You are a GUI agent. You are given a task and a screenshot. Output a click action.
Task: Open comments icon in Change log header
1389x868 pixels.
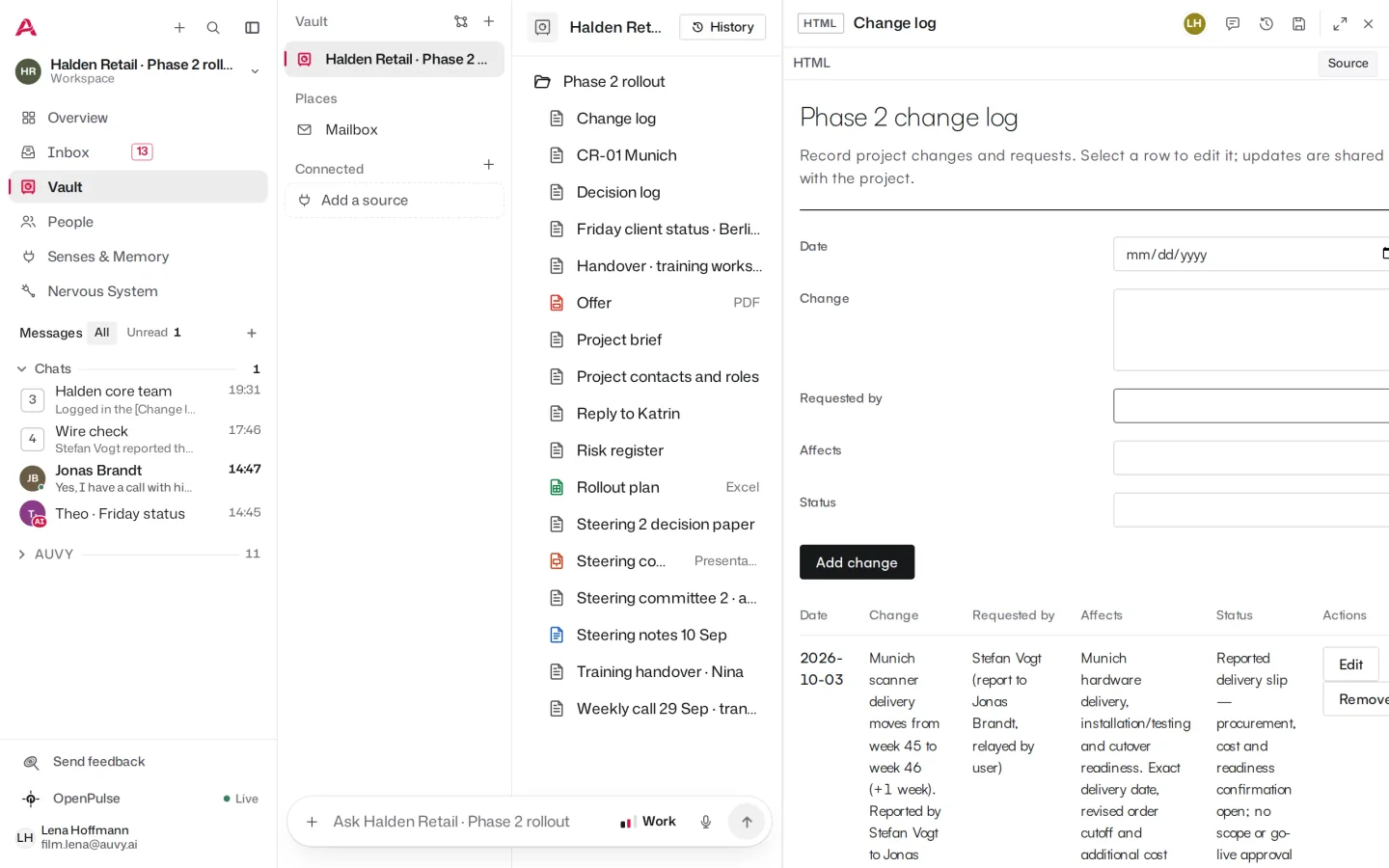coord(1233,24)
